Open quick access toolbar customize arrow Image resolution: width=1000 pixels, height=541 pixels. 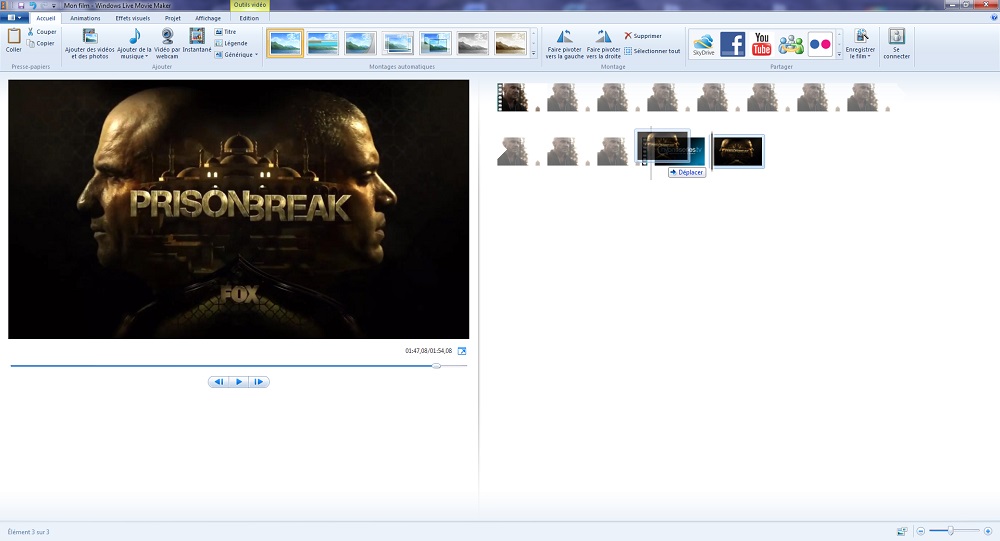point(54,5)
